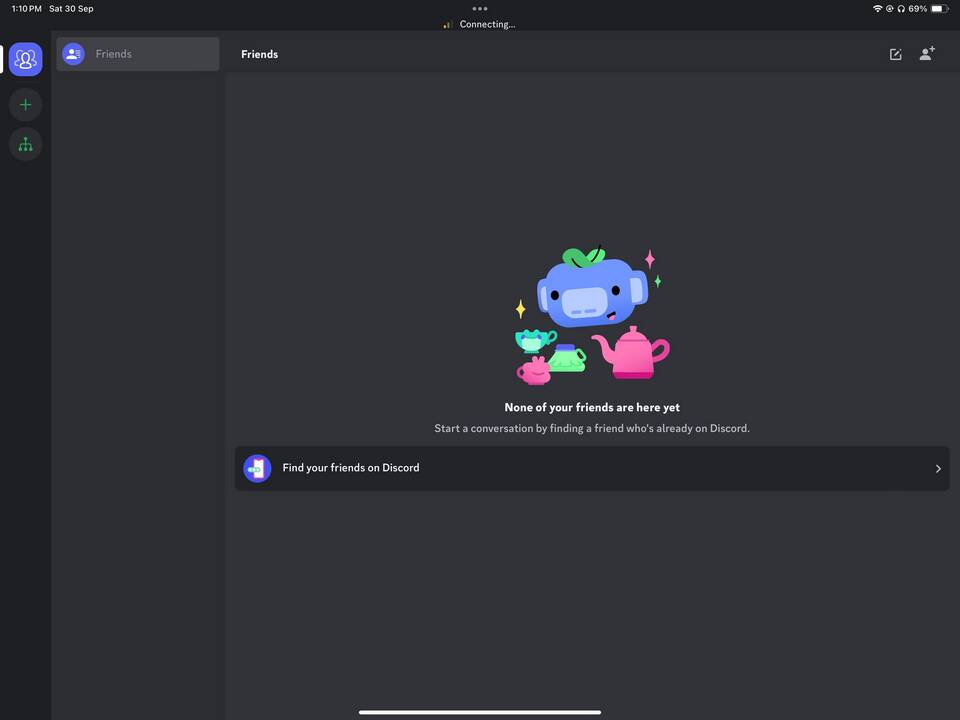
Task: Click the Wumpus tea party illustration
Action: [x=590, y=315]
